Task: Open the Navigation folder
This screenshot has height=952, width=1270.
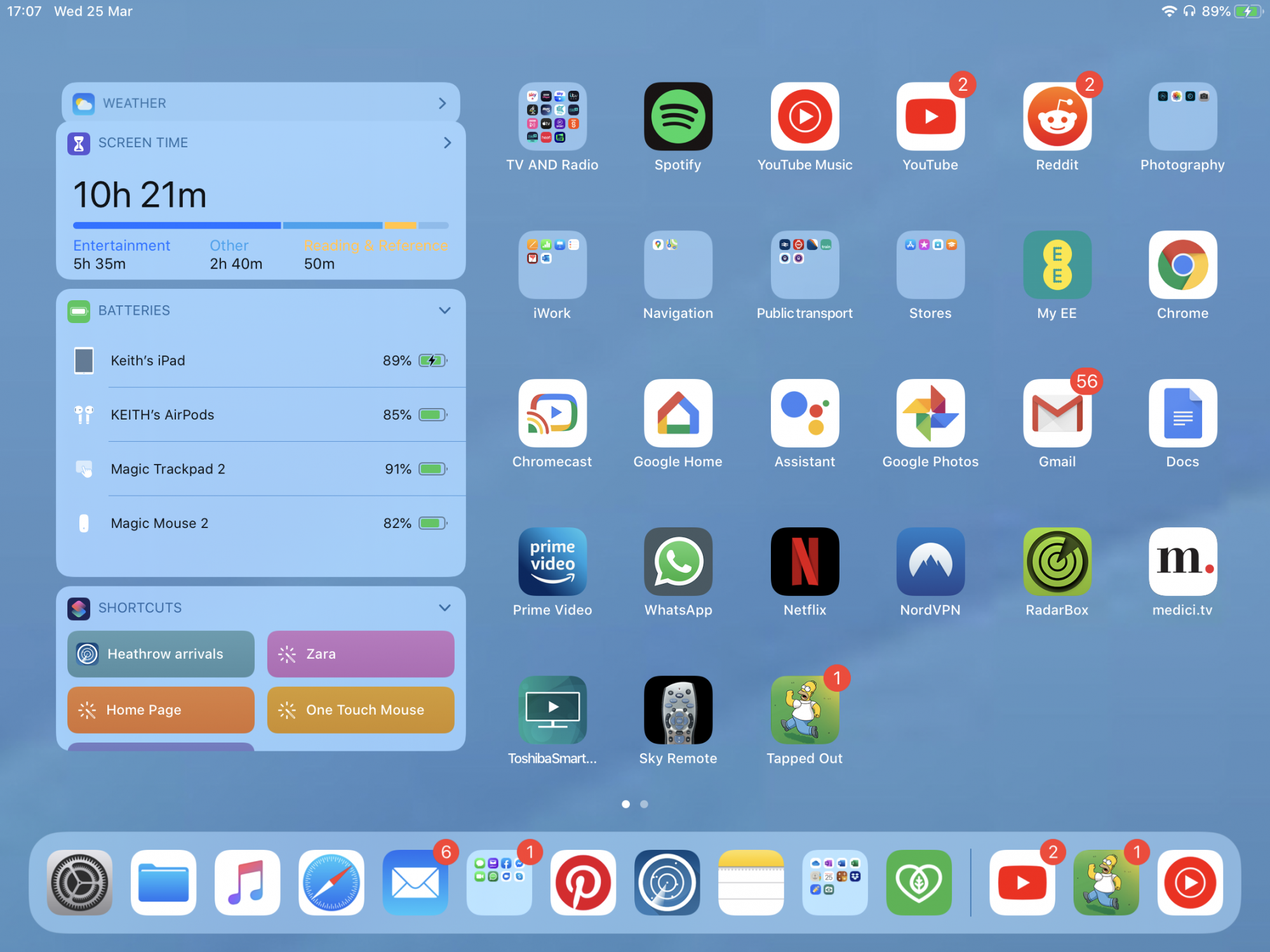Action: point(678,265)
